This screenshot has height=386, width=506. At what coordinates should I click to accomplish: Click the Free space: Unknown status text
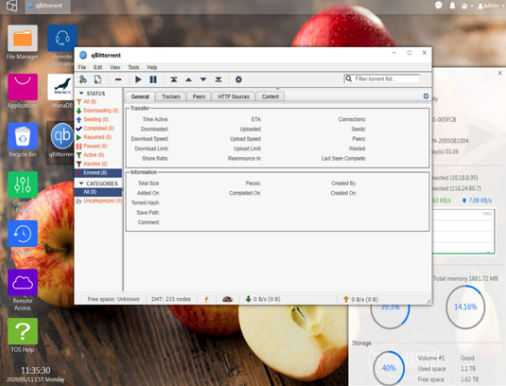point(113,299)
